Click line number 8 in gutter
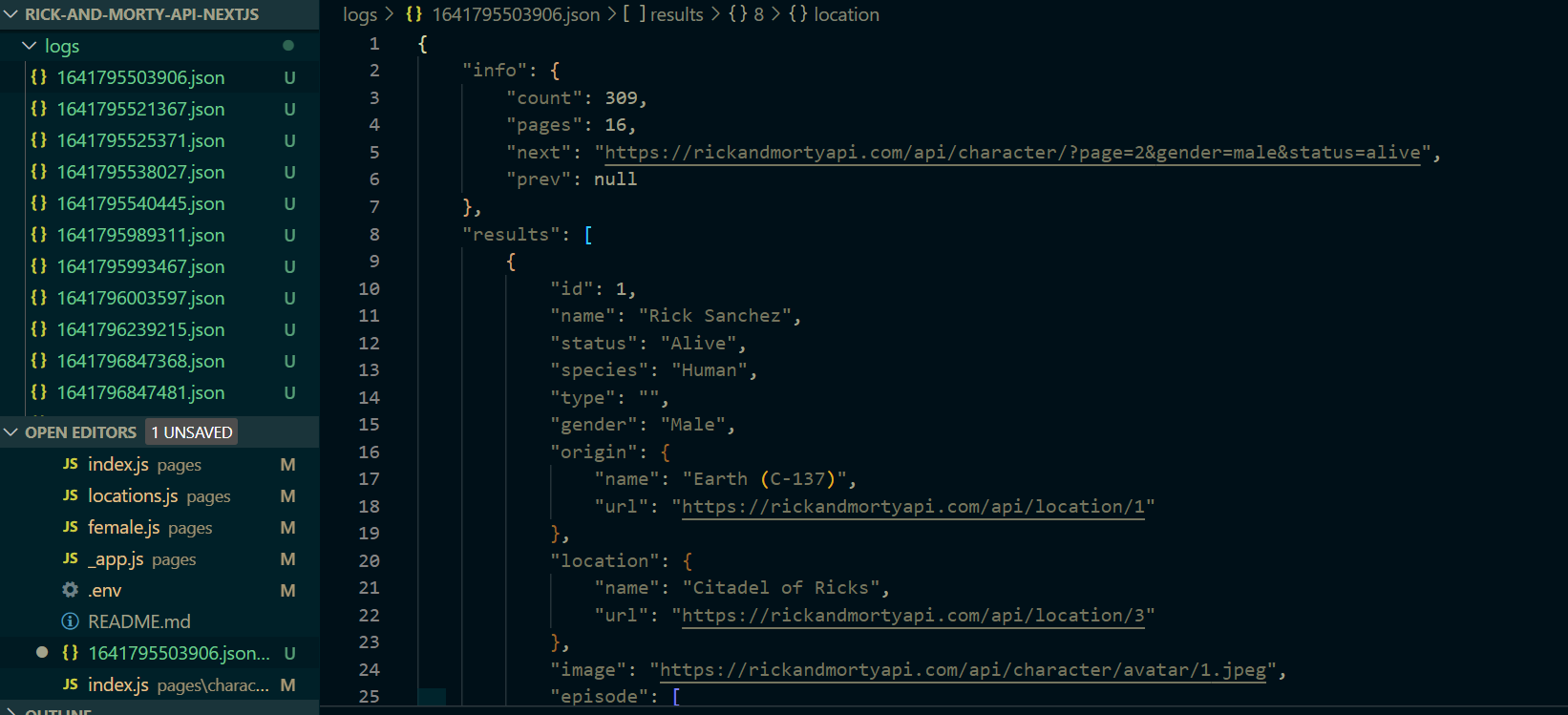Screen dimensions: 1568x715 [x=374, y=234]
